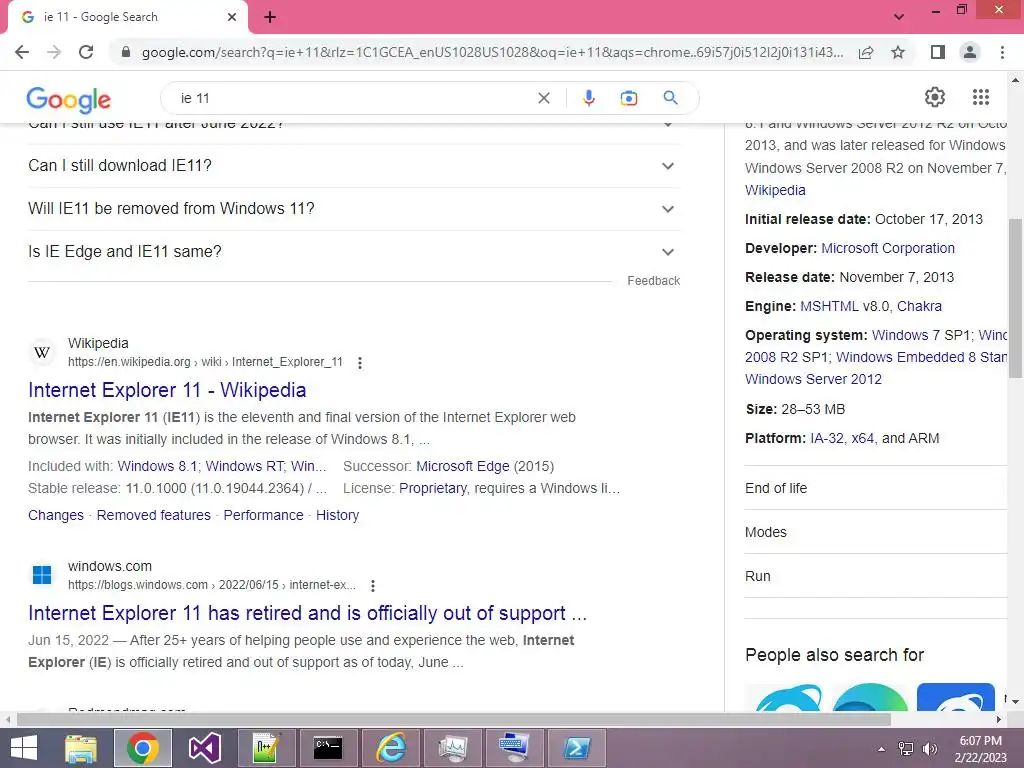This screenshot has width=1024, height=768.
Task: Click the address bar URL
Action: (x=492, y=52)
